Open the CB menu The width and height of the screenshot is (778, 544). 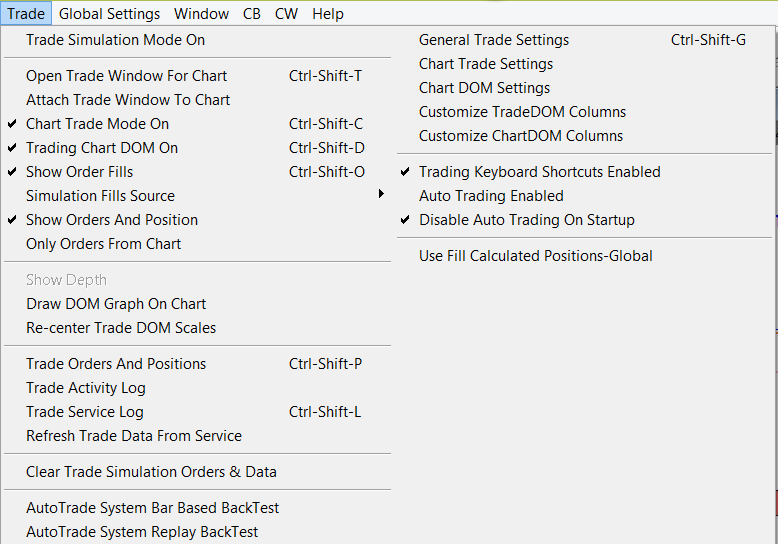point(251,14)
